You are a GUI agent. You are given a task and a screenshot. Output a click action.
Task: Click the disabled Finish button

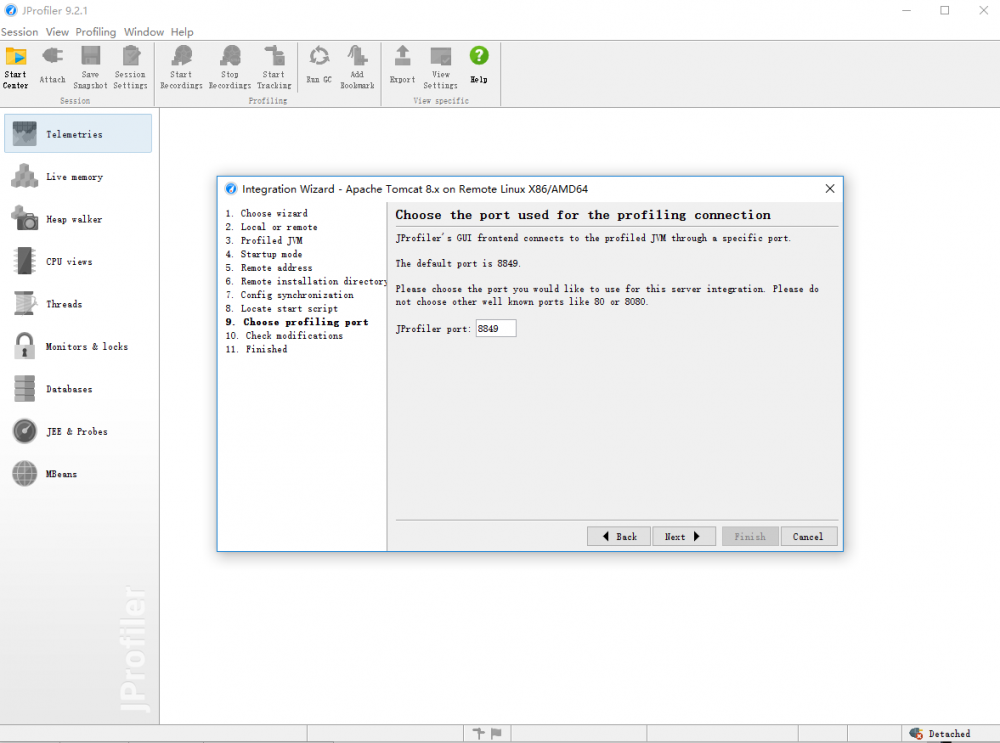click(750, 536)
